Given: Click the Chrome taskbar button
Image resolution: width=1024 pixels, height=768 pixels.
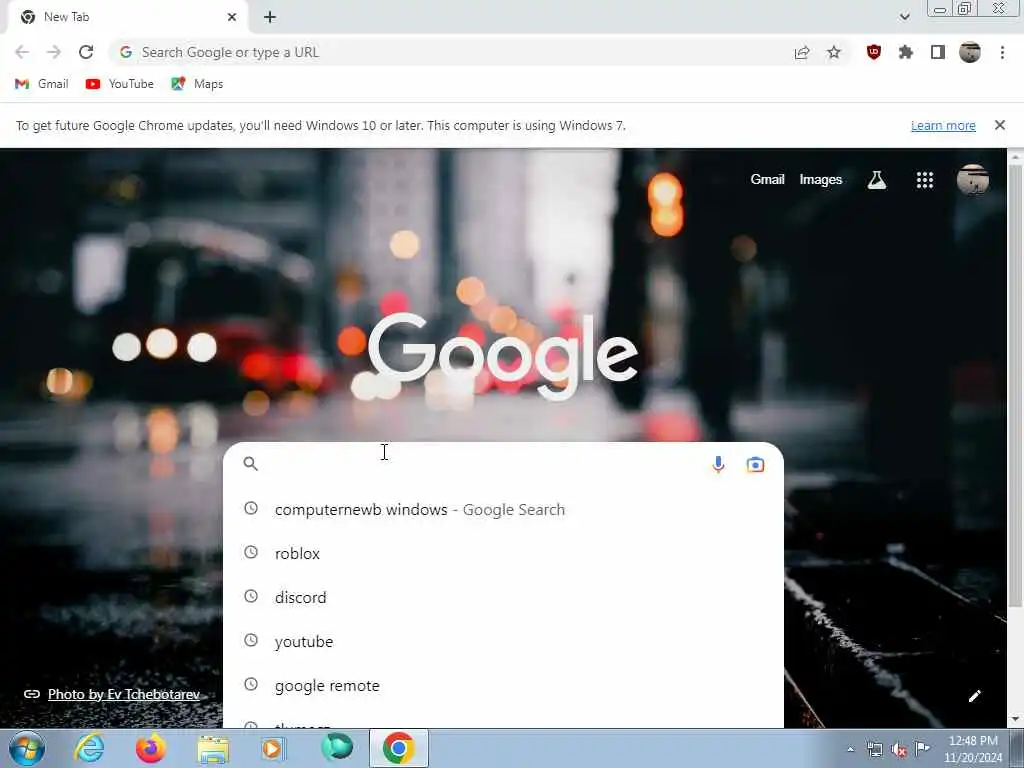Looking at the screenshot, I should tap(399, 748).
